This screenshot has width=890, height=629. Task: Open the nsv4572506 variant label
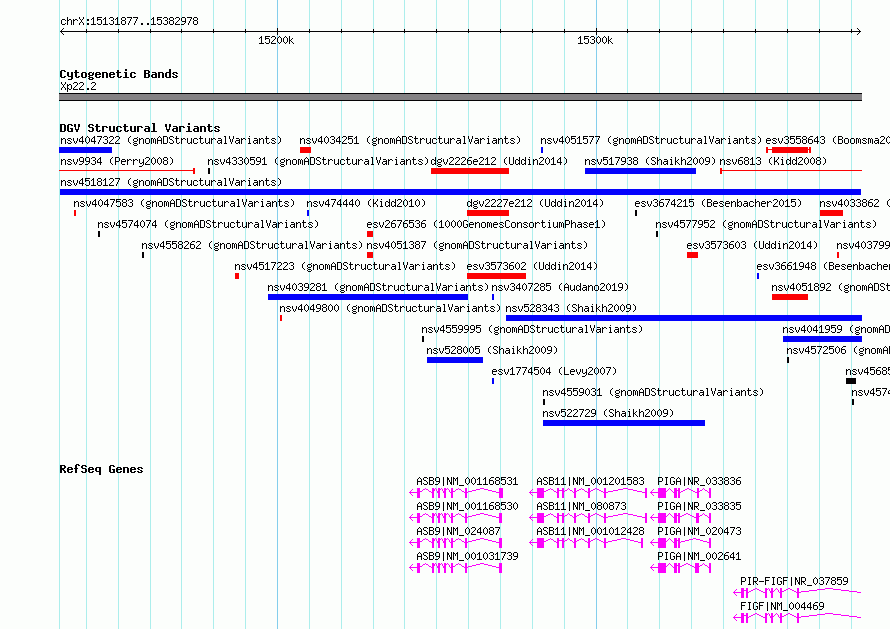(838, 350)
